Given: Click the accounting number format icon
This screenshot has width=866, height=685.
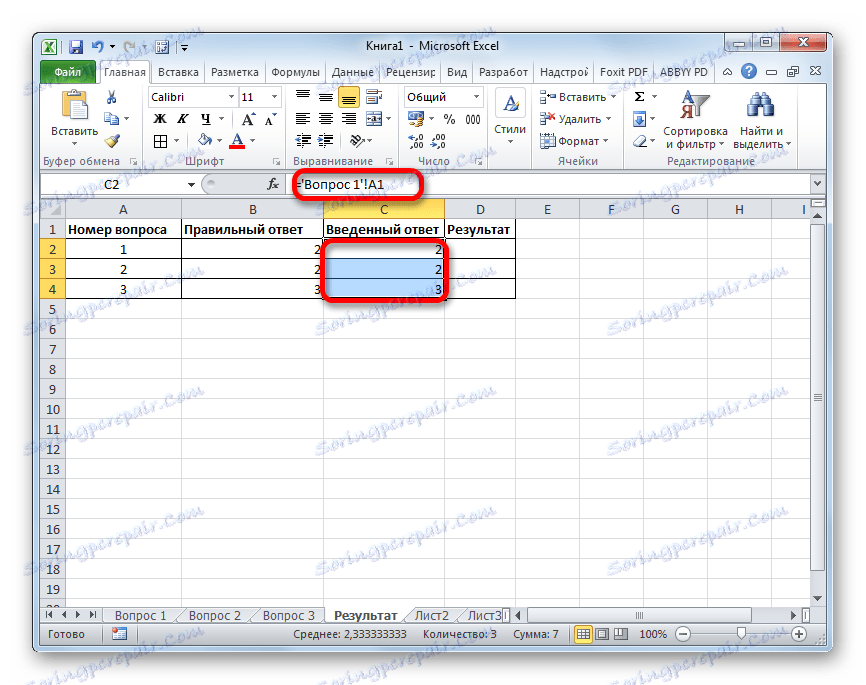Looking at the screenshot, I should pos(415,119).
